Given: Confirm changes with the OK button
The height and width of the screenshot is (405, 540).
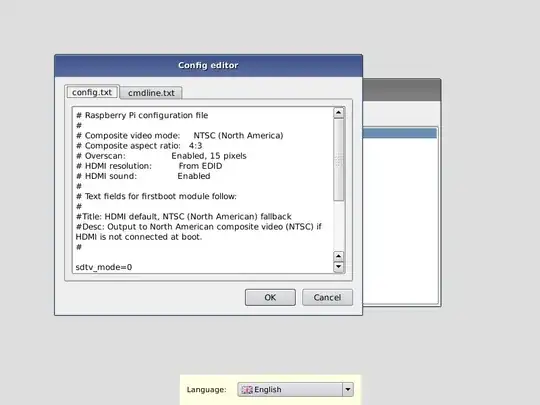Looking at the screenshot, I should (x=270, y=297).
